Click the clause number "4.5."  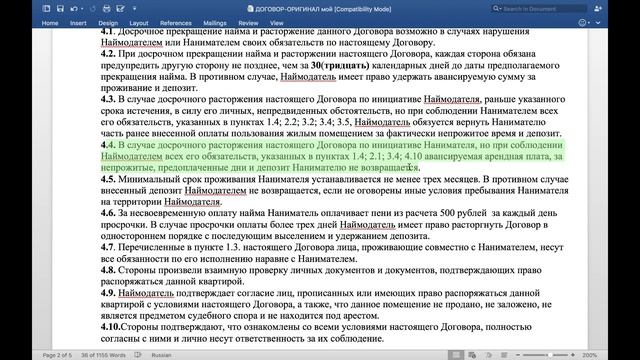(108, 179)
